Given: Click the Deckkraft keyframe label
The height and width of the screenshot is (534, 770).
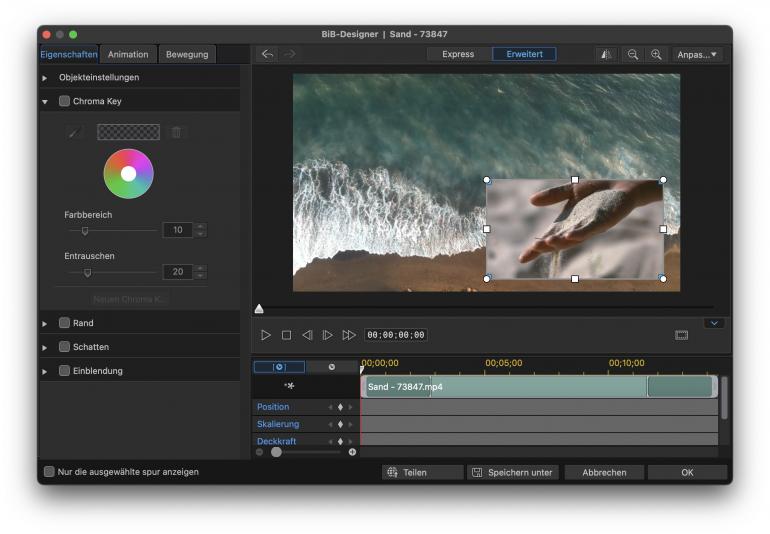Looking at the screenshot, I should pos(276,441).
